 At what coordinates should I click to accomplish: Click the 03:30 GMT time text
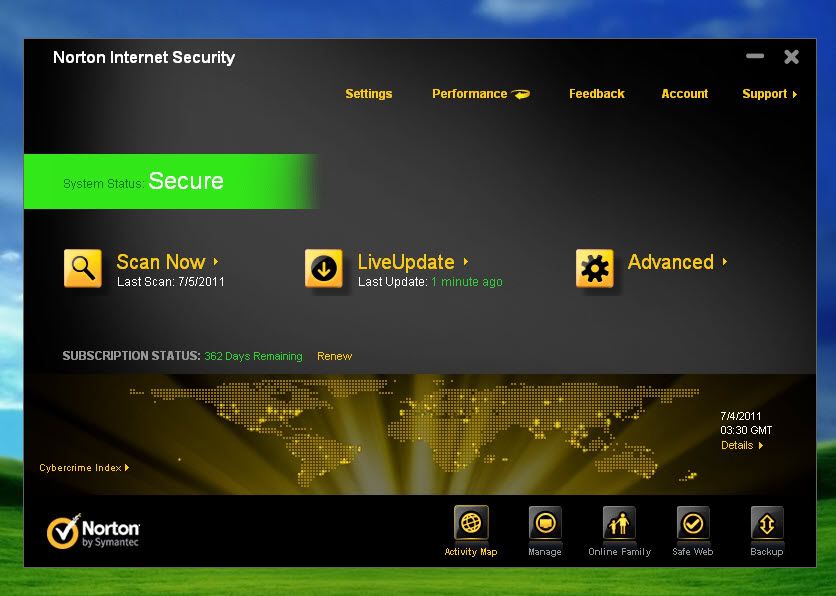click(x=746, y=430)
